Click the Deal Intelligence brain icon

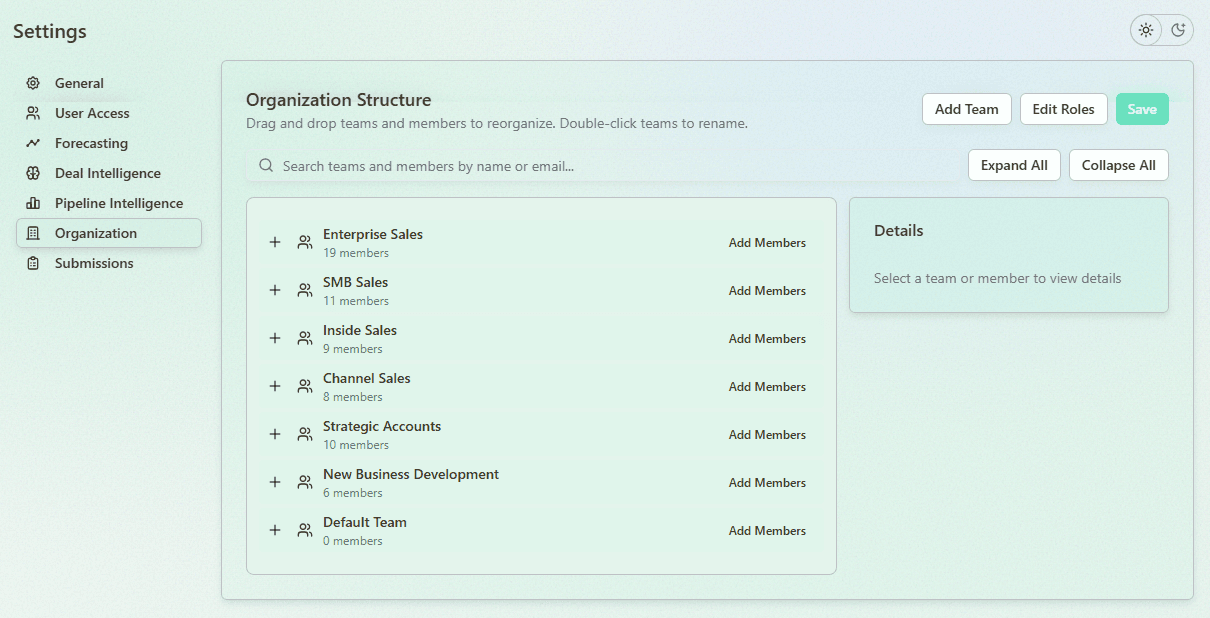click(x=33, y=173)
